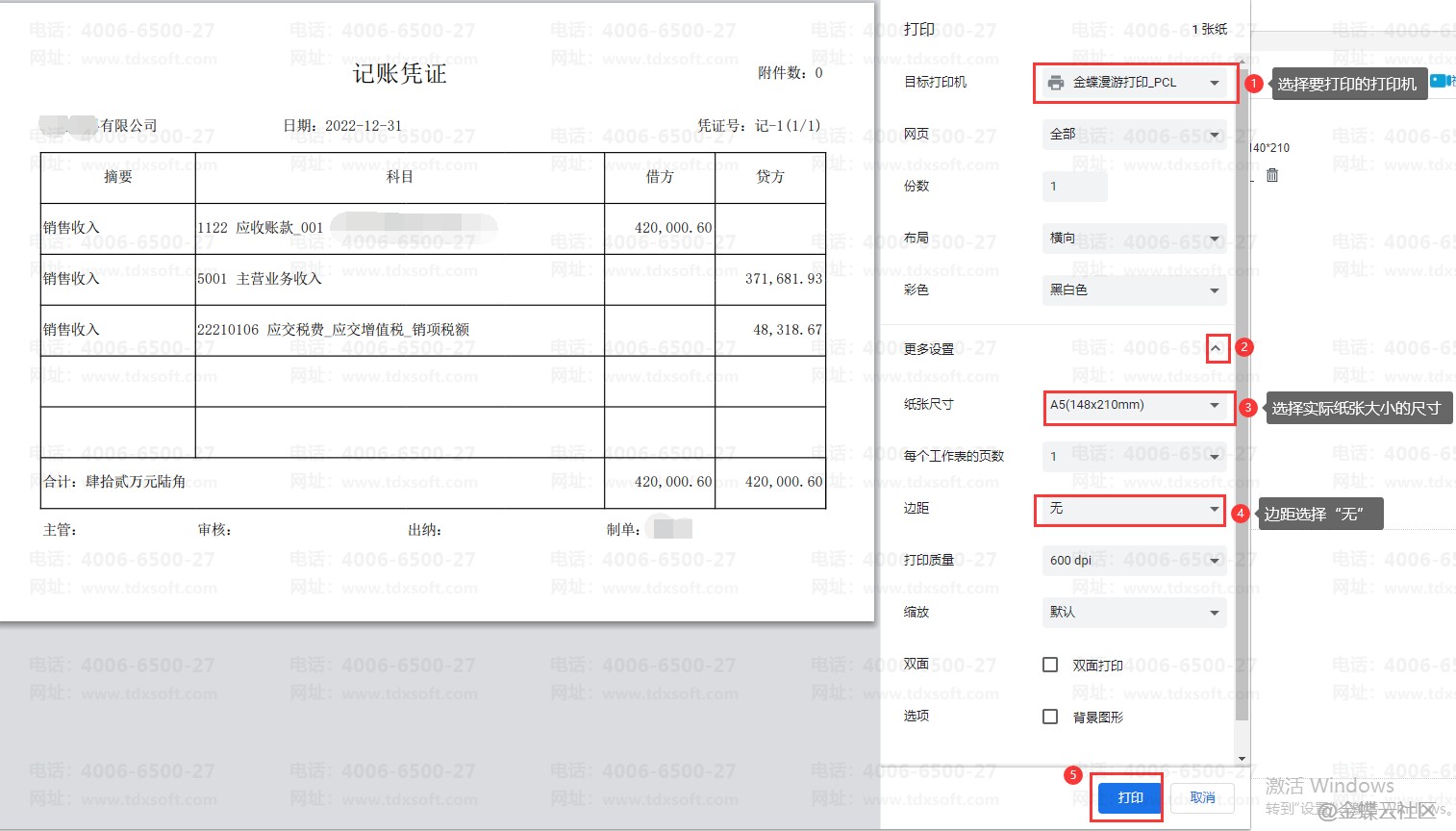Open the 边距 margins dropdown set to 无
The image size is (1456, 831).
coord(1132,509)
